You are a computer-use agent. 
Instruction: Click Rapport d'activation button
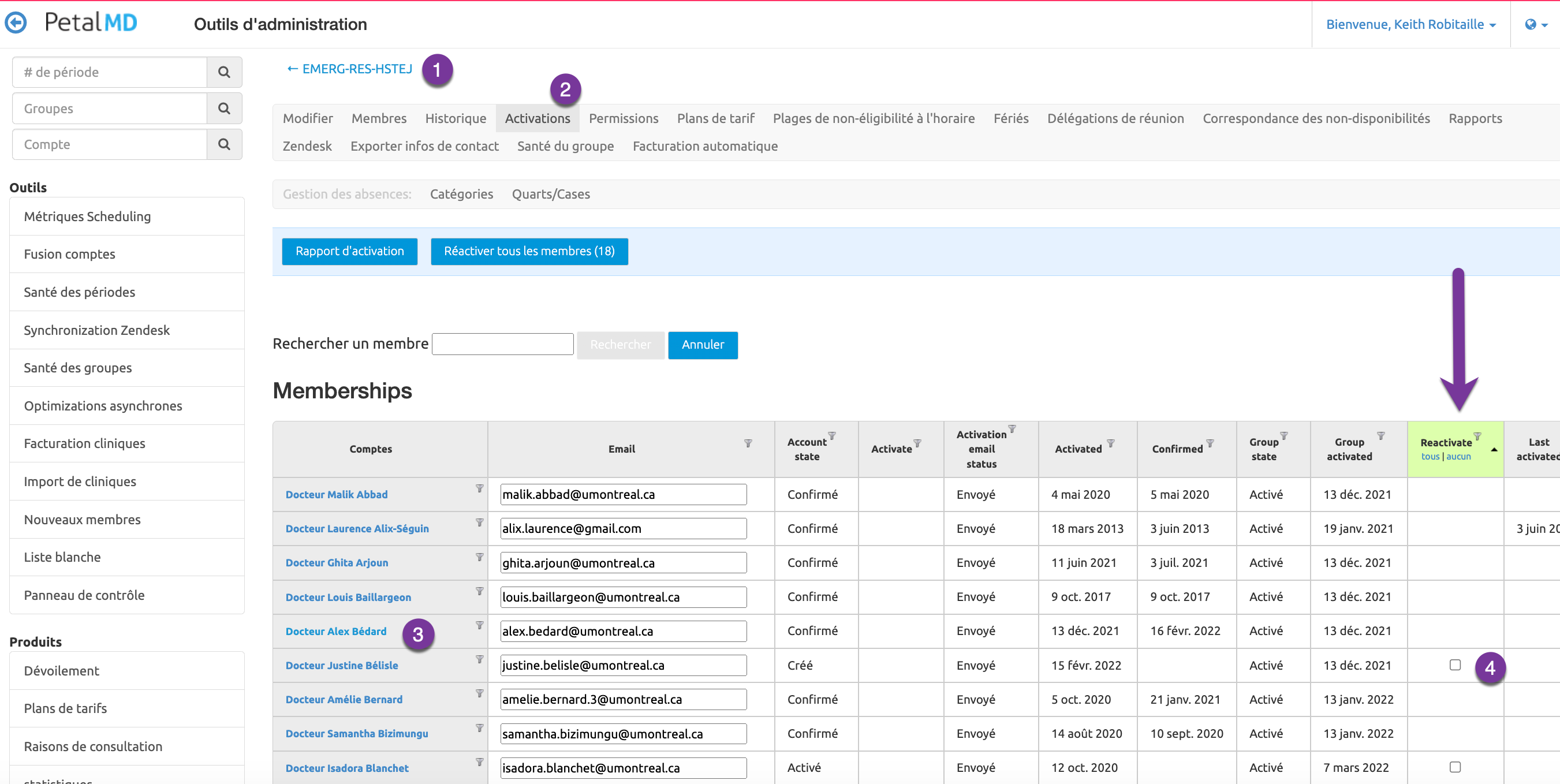[x=349, y=251]
